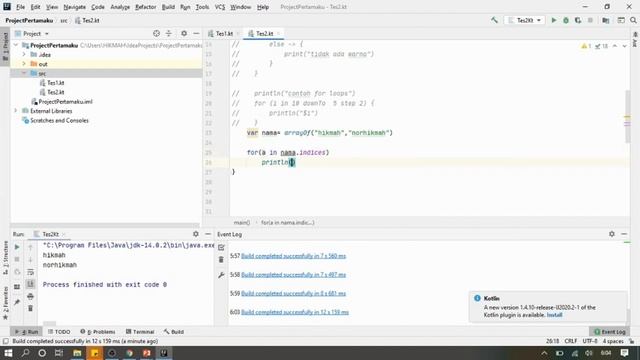Collapse the ProjectPertamaku root node
The width and height of the screenshot is (640, 360).
[16, 45]
